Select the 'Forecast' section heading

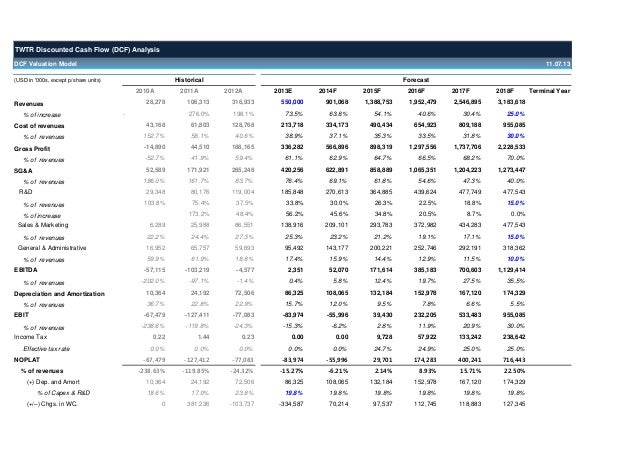click(416, 80)
